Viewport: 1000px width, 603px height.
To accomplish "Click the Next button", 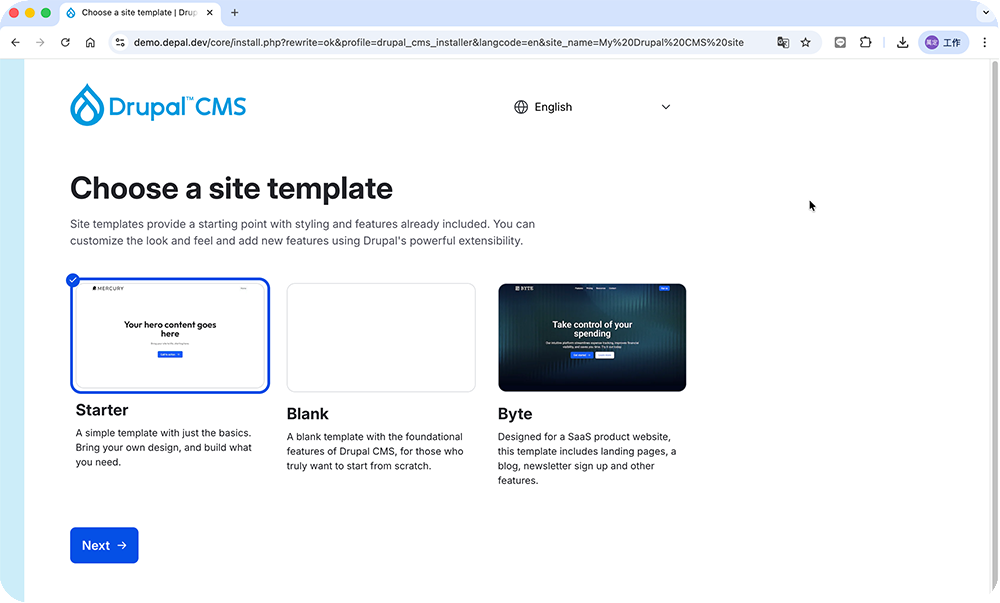I will (104, 545).
